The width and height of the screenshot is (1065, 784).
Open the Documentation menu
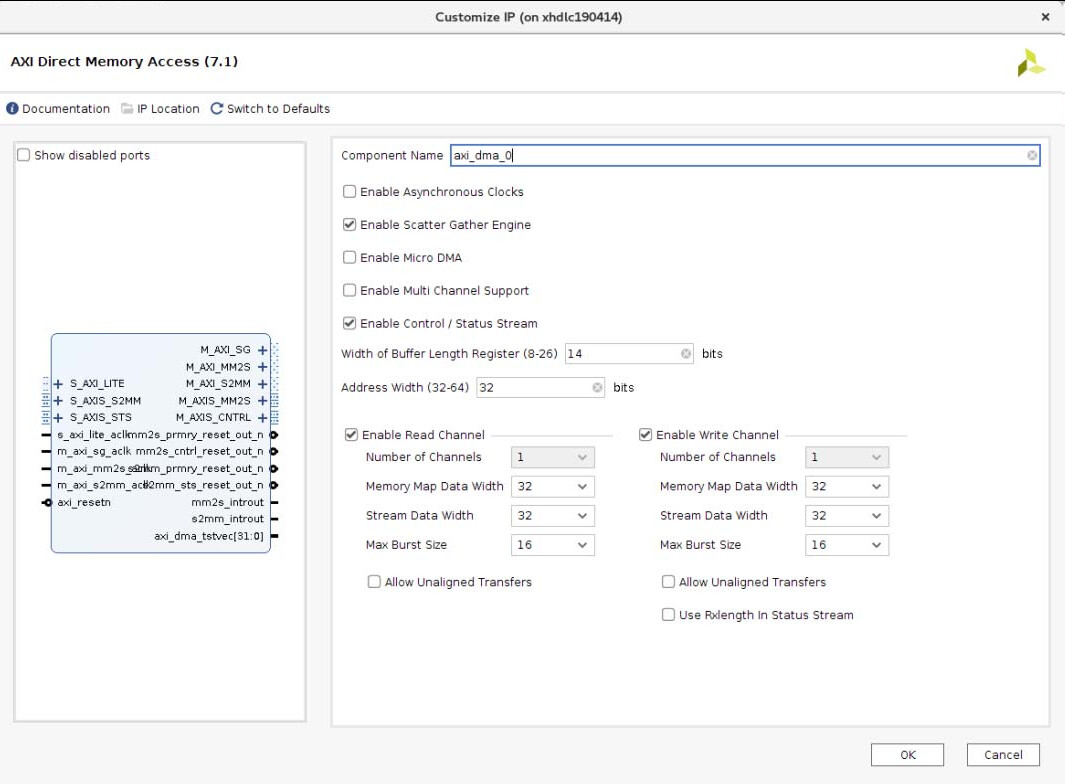58,109
